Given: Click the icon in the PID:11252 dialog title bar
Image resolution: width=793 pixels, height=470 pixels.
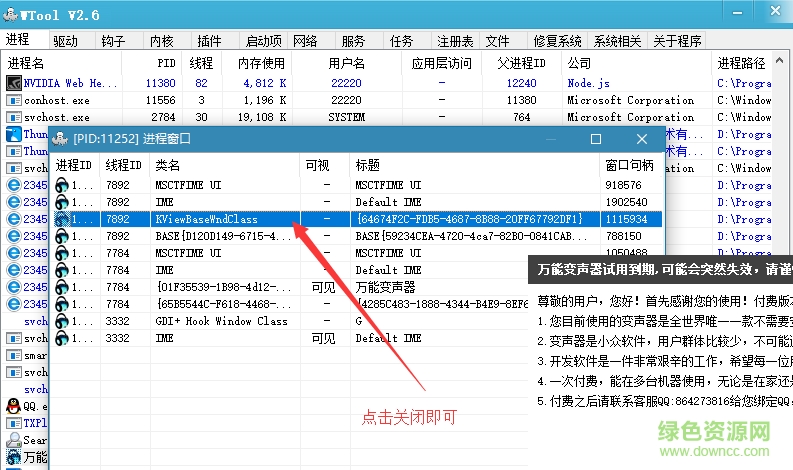Looking at the screenshot, I should [61, 139].
